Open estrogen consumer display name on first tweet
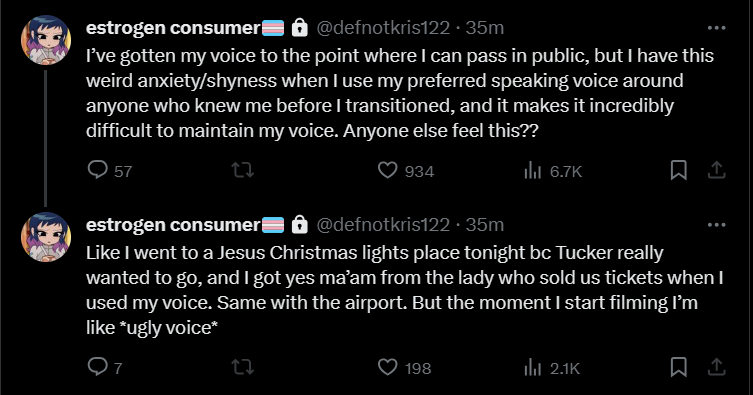Viewport: 753px width, 395px height. click(173, 28)
